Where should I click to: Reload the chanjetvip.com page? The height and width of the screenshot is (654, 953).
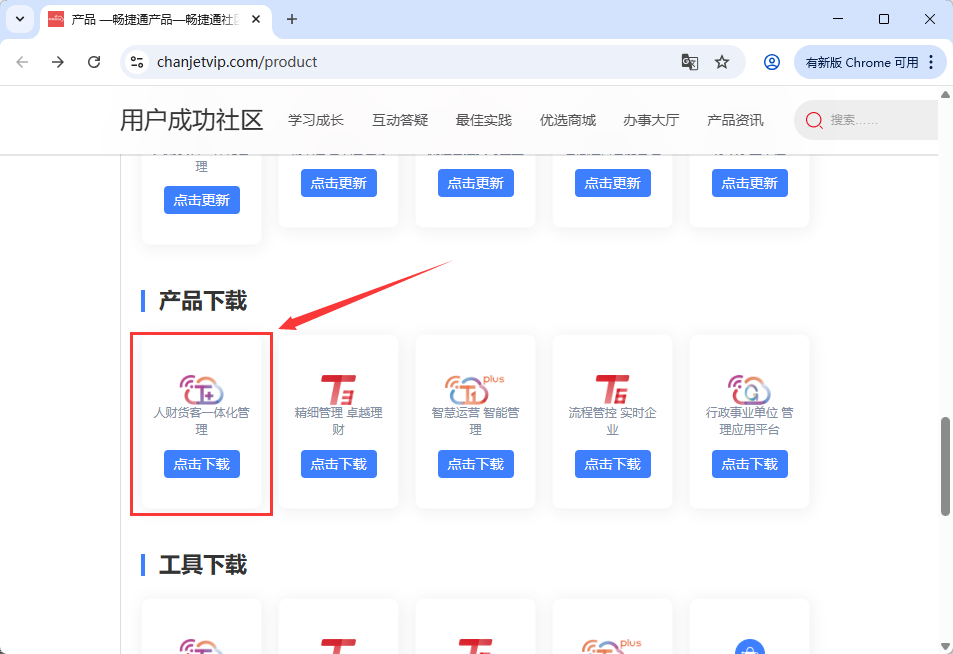click(x=94, y=62)
